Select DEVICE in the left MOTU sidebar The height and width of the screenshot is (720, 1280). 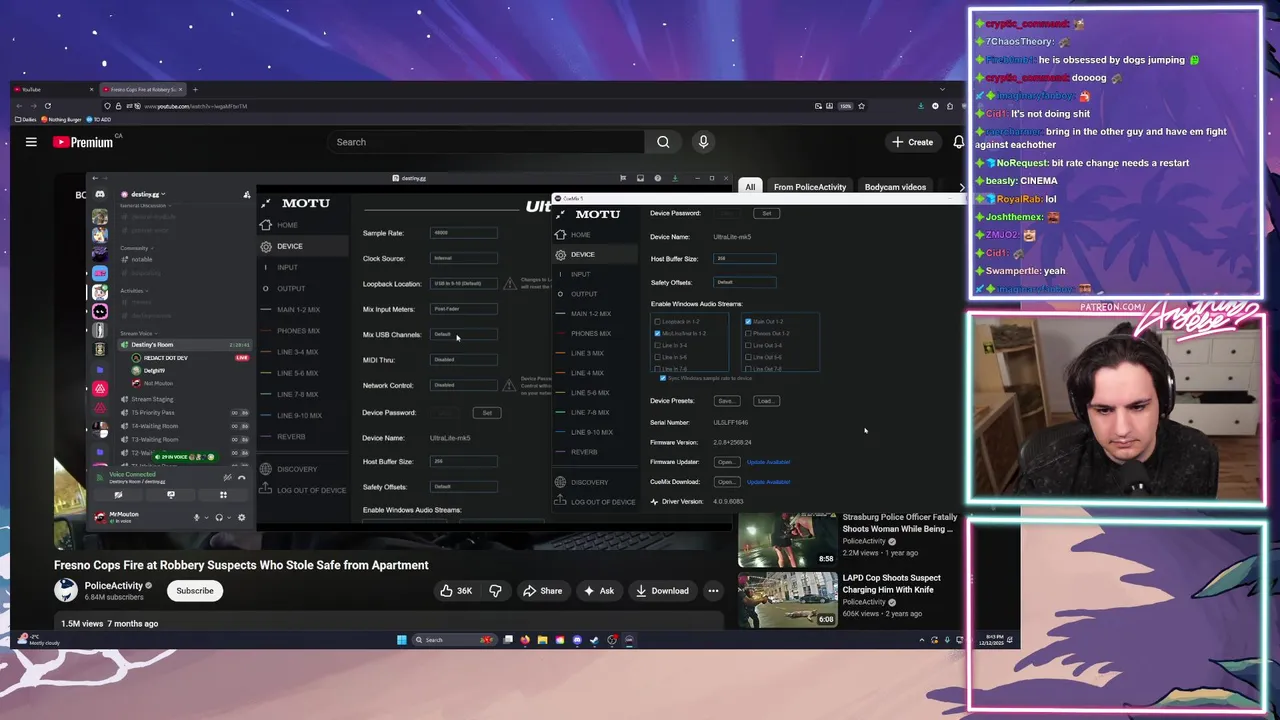tap(289, 246)
